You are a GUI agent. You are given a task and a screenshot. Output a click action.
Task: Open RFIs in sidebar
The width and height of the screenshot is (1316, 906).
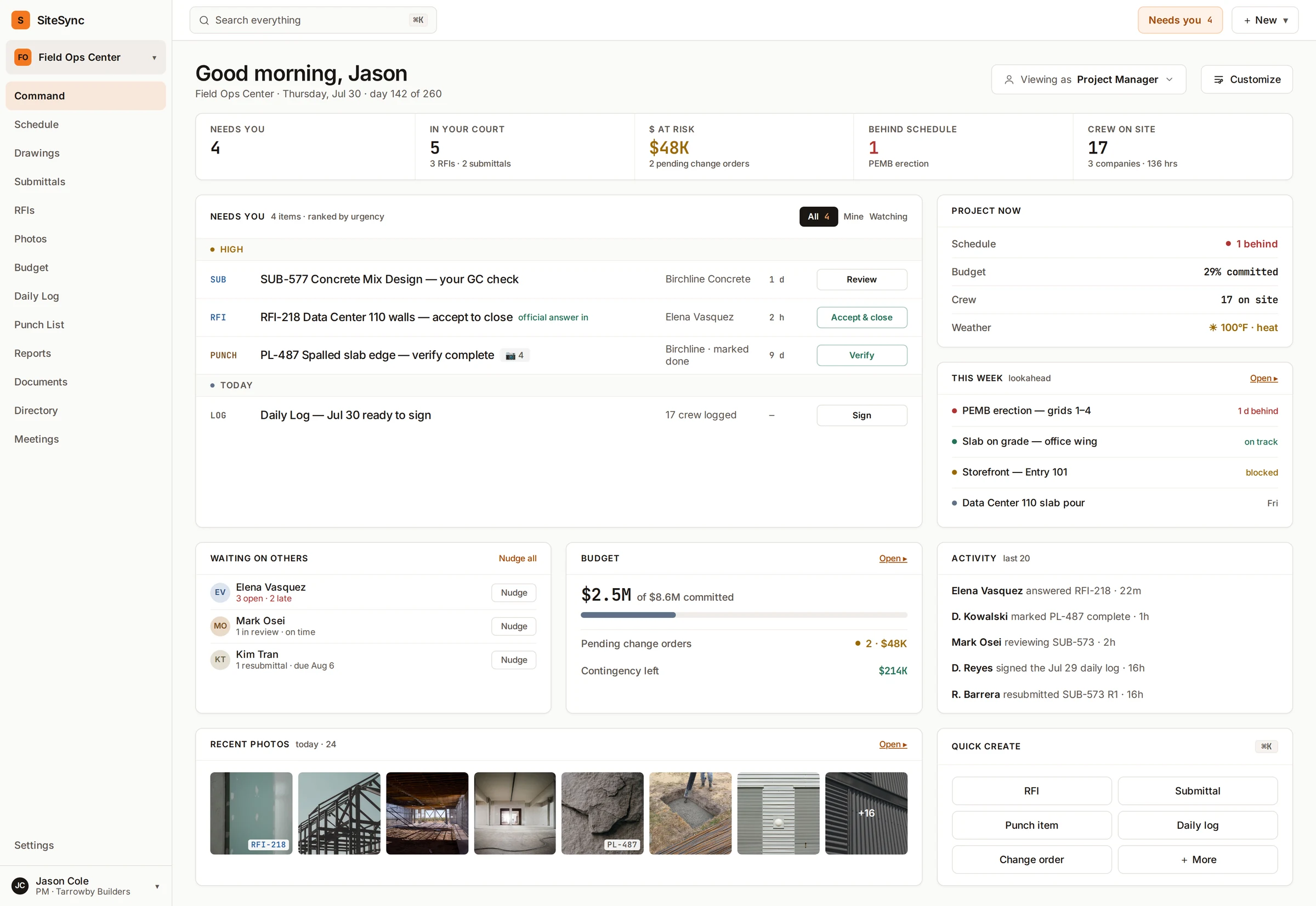(x=86, y=210)
